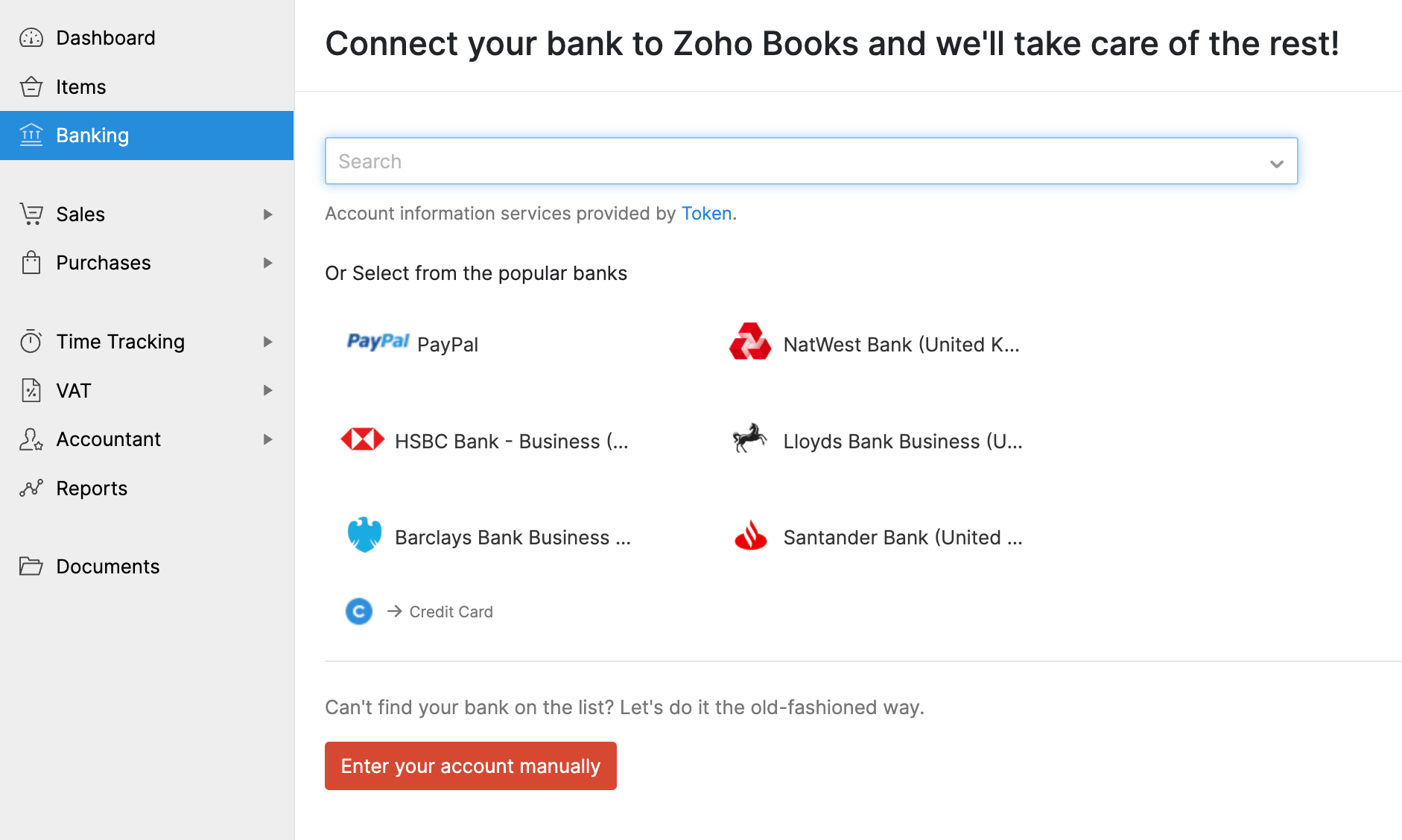The image size is (1402, 840).
Task: Expand the Purchases submenu arrow
Action: click(x=267, y=263)
